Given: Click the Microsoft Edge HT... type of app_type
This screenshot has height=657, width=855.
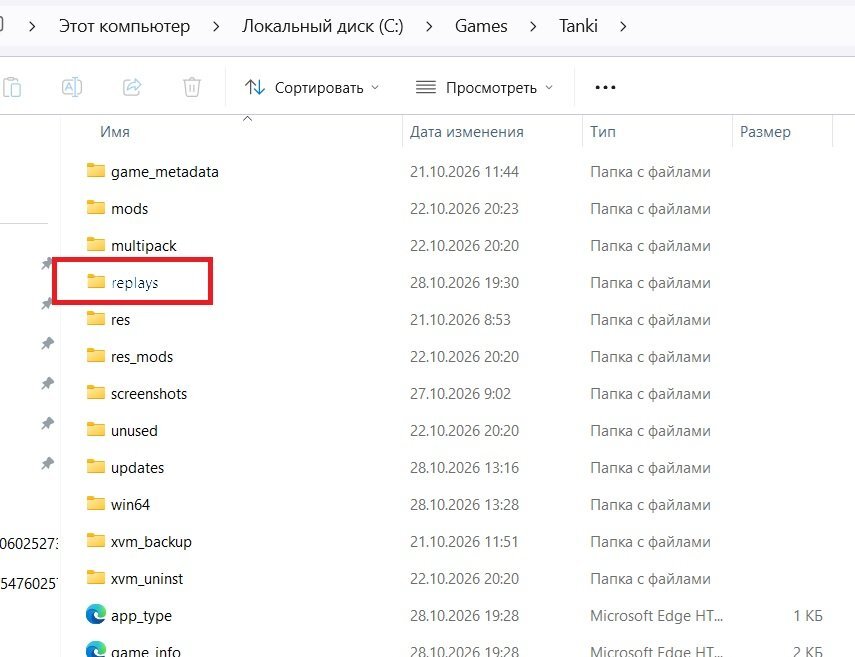Looking at the screenshot, I should pos(657,616).
